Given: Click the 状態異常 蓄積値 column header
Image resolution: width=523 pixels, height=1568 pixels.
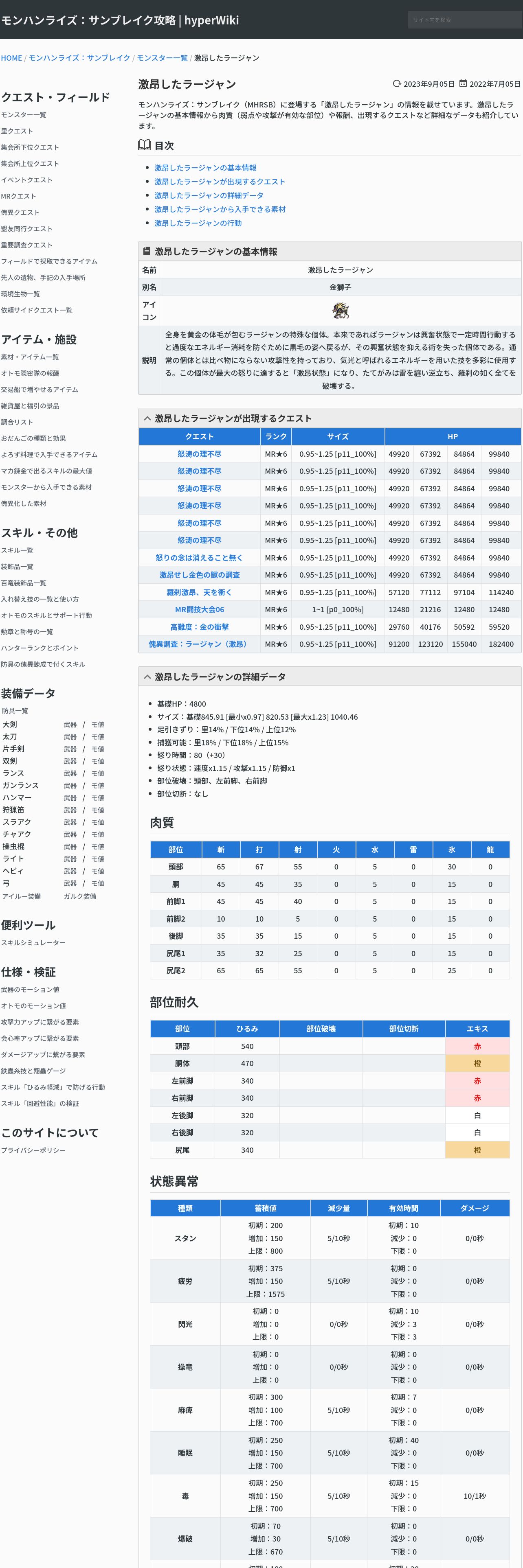Looking at the screenshot, I should (x=266, y=1208).
